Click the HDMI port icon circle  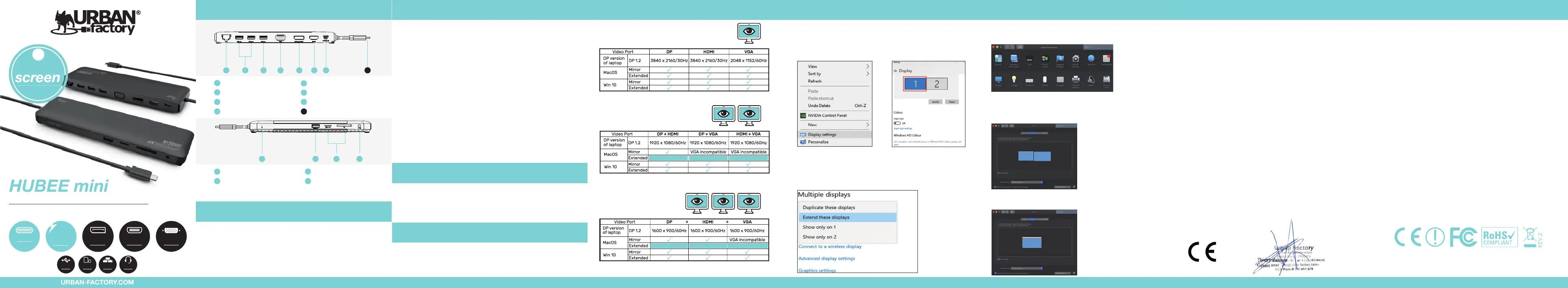coord(134,236)
